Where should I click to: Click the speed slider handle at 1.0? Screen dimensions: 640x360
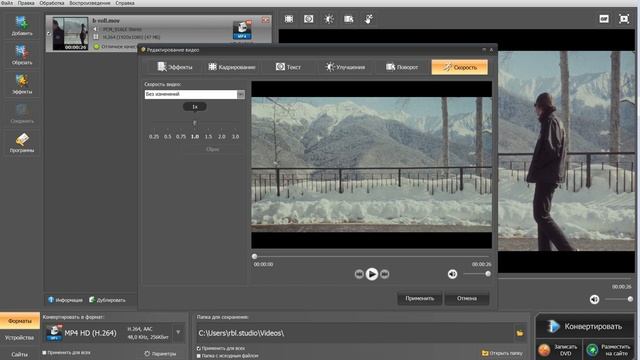[x=195, y=123]
